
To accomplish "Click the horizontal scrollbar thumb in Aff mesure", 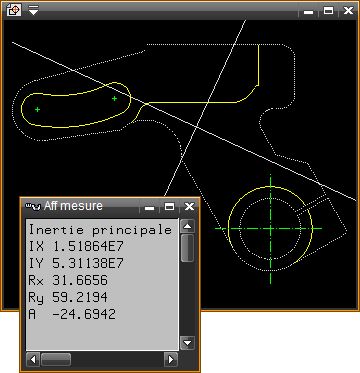I will point(56,359).
